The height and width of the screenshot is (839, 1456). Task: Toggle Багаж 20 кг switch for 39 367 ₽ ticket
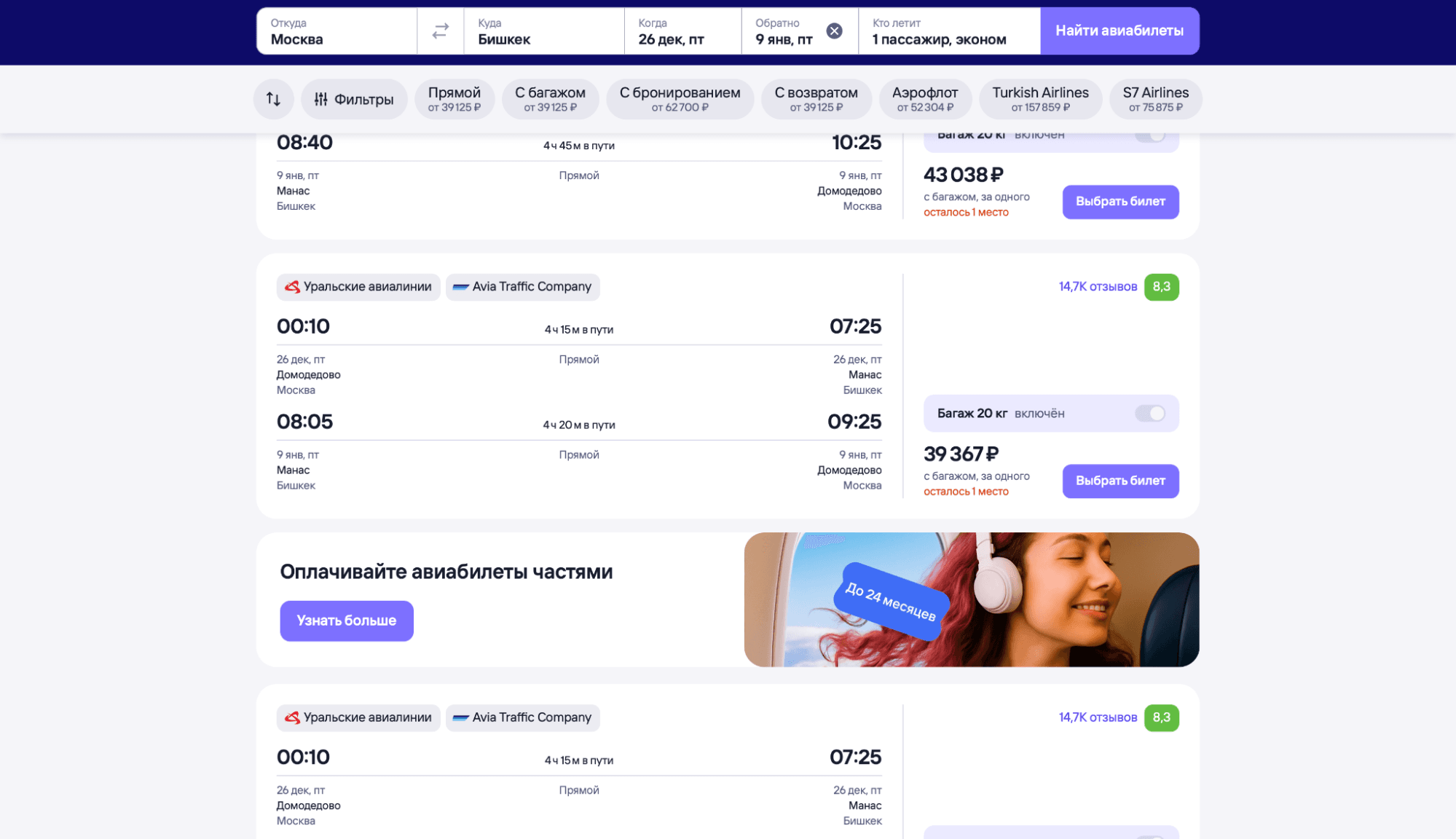click(x=1149, y=414)
